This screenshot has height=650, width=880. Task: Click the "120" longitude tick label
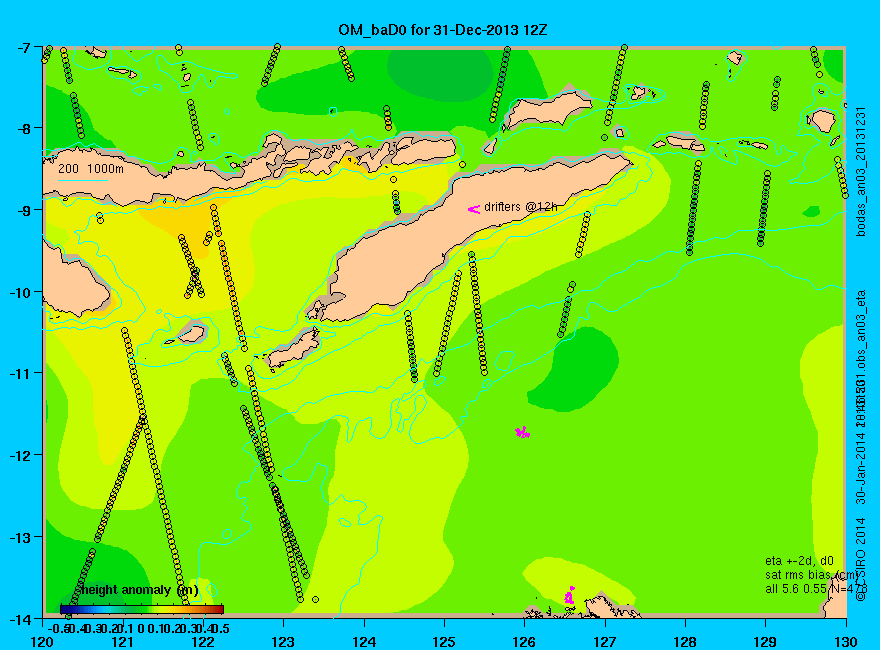click(43, 641)
